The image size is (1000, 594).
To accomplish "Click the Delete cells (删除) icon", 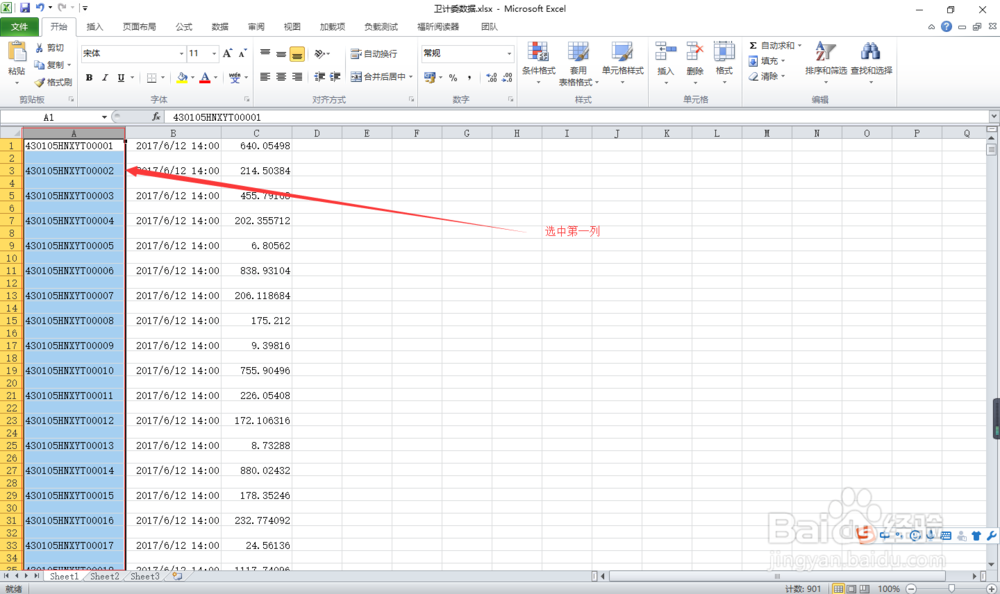I will tap(695, 52).
